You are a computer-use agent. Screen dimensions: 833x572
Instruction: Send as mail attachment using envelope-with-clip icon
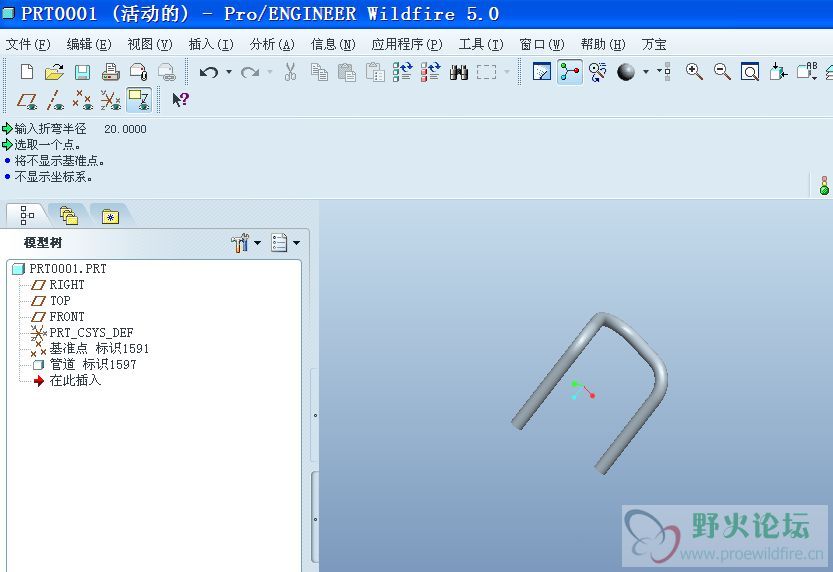coord(139,72)
